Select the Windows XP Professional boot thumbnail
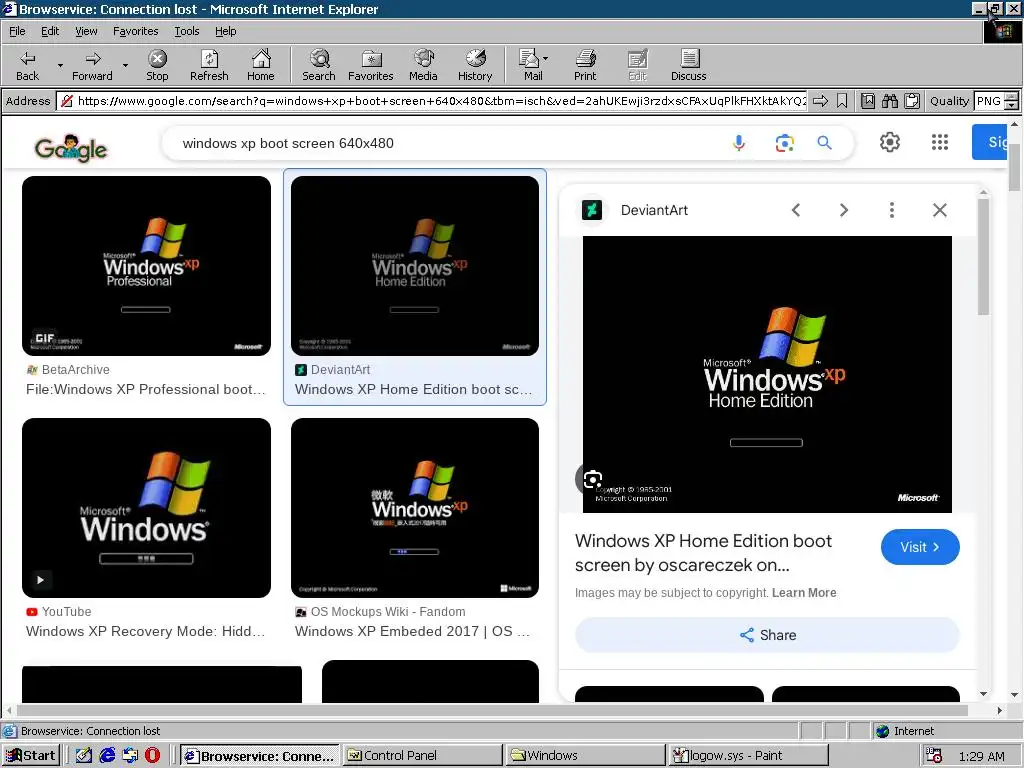This screenshot has height=768, width=1024. point(146,266)
